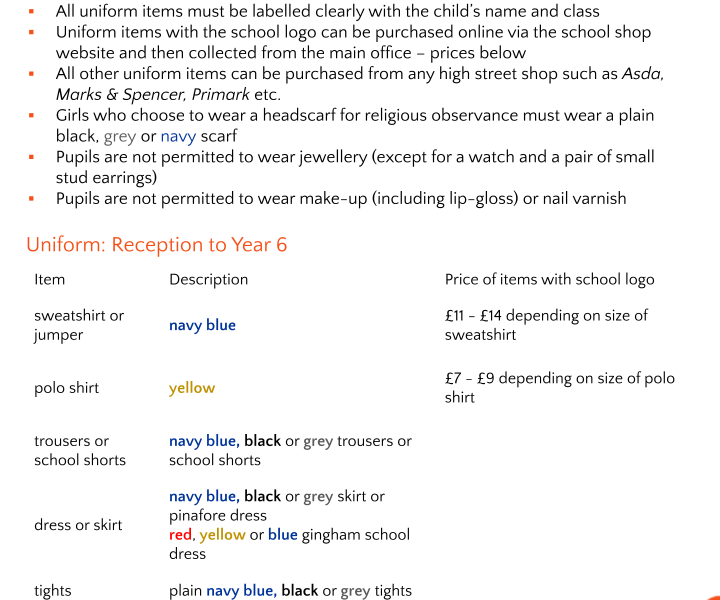Click the red word in gingham dress description

click(x=179, y=535)
